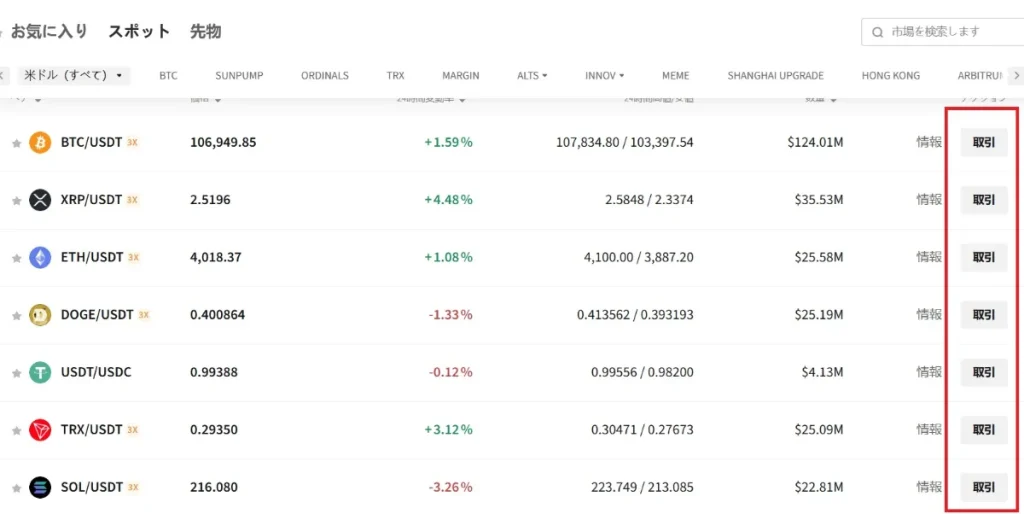Star the SOL/USDT pair
Image resolution: width=1024 pixels, height=514 pixels.
click(16, 488)
